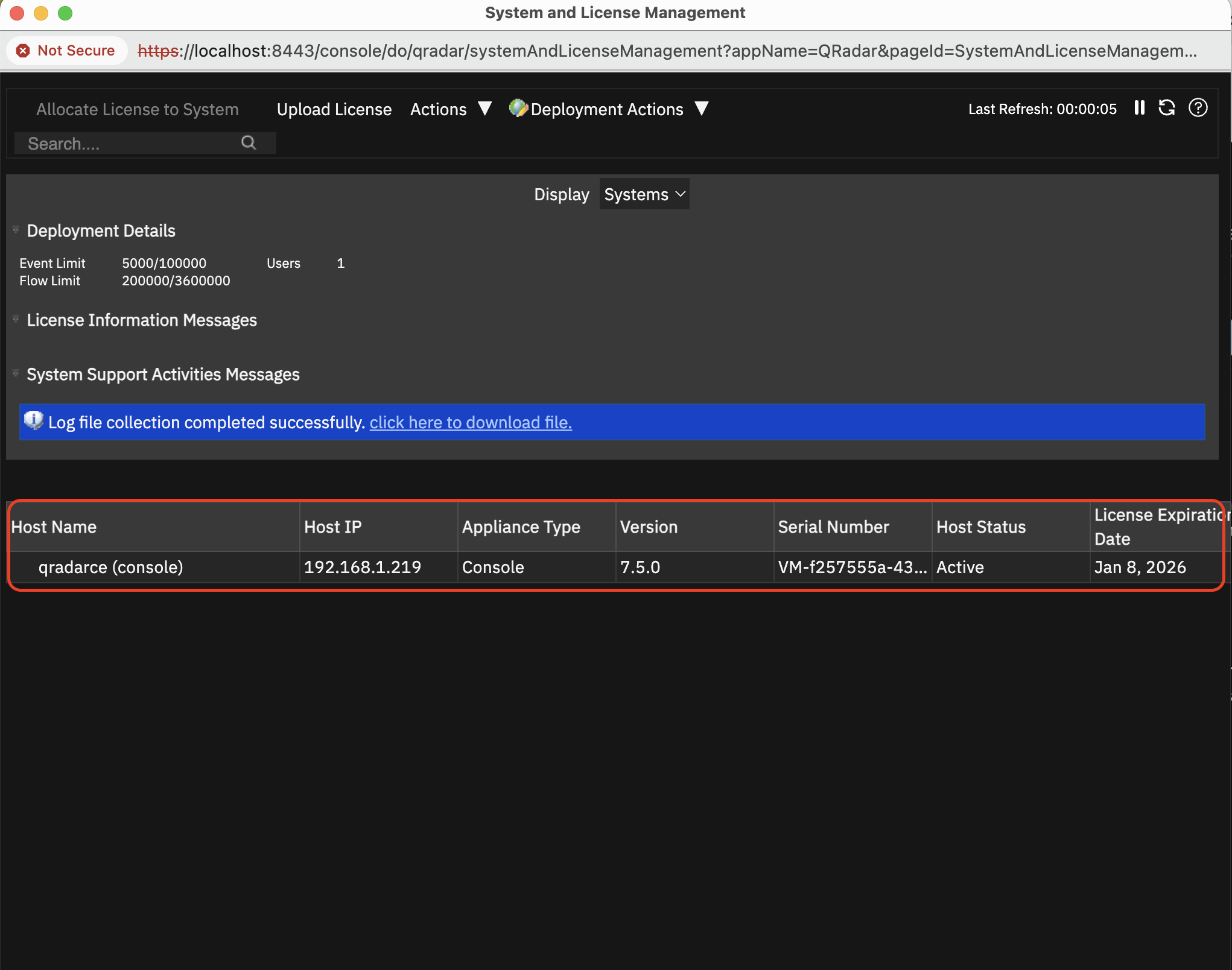Click Upload License
The image size is (1232, 970).
334,109
